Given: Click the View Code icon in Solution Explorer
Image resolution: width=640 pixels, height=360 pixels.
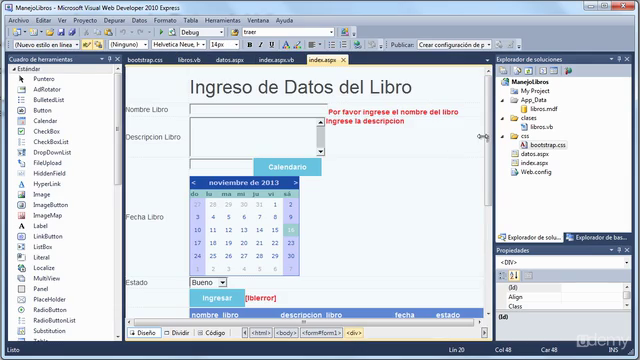Looking at the screenshot, I should 543,71.
